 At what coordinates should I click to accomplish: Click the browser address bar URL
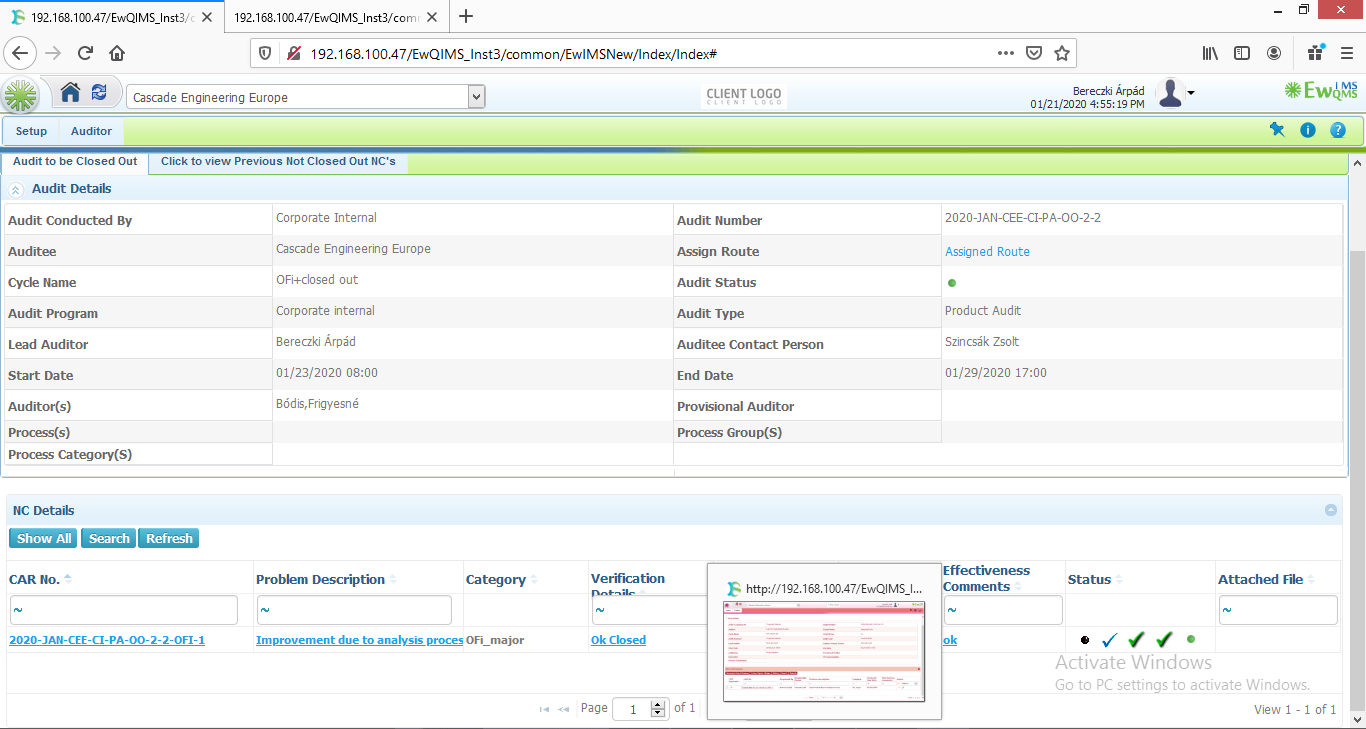coord(512,53)
